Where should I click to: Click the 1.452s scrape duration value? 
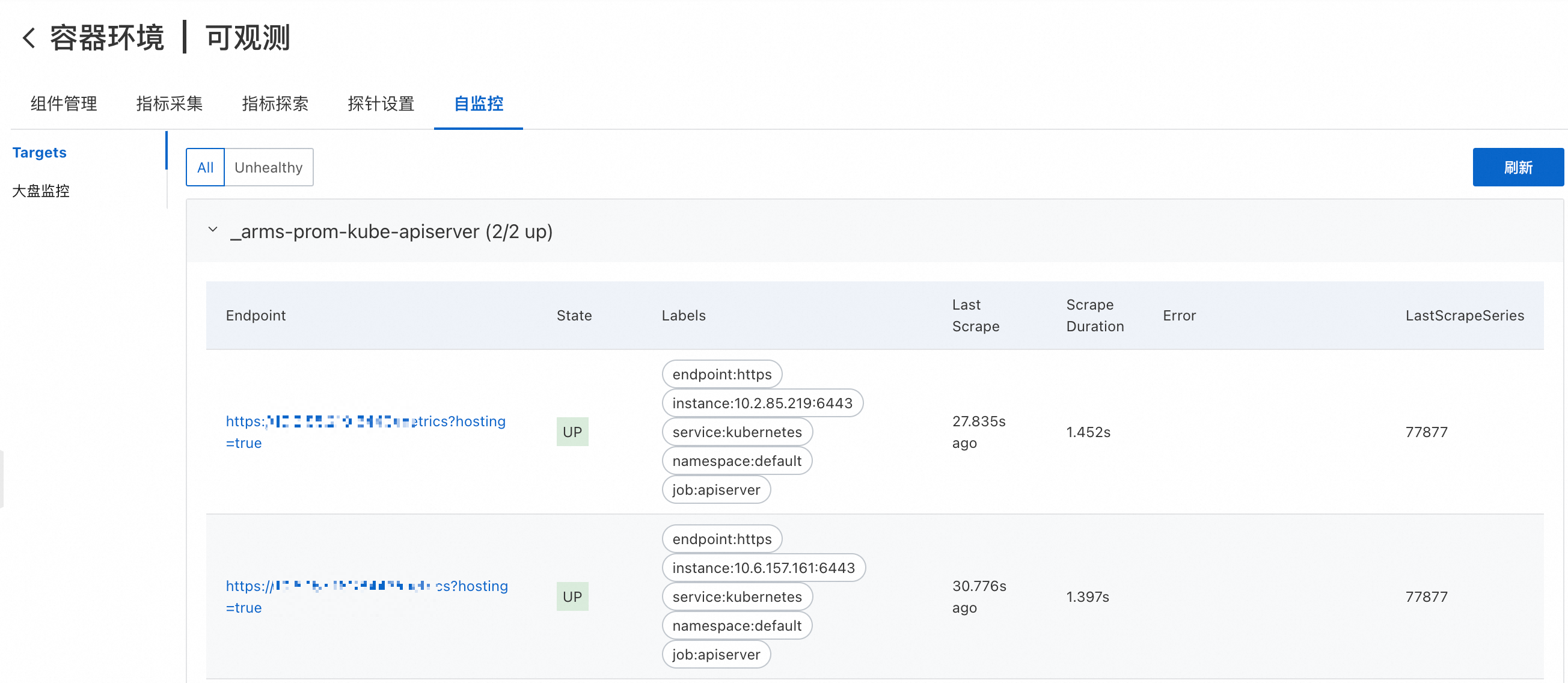click(1088, 432)
